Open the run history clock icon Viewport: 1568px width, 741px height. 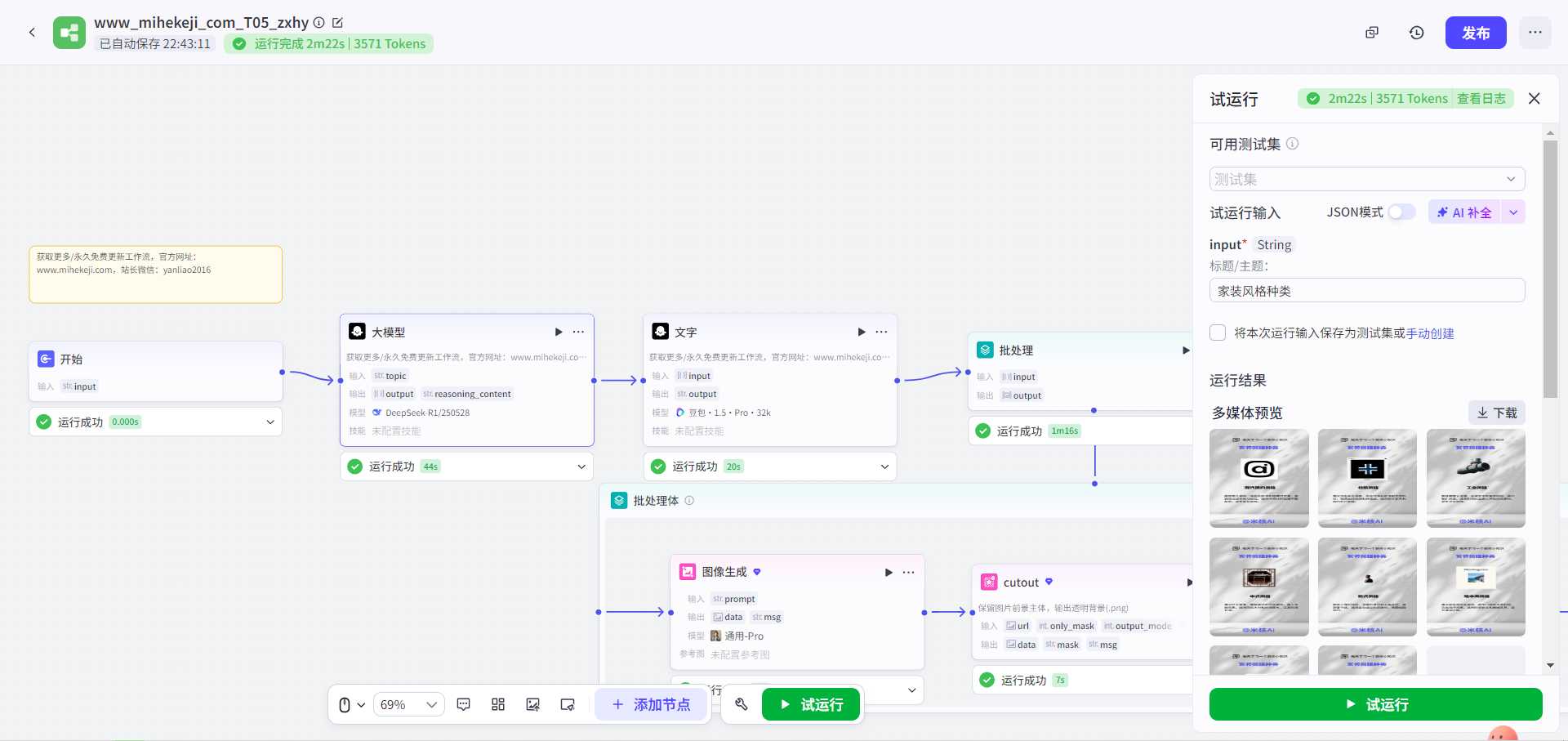click(1416, 33)
